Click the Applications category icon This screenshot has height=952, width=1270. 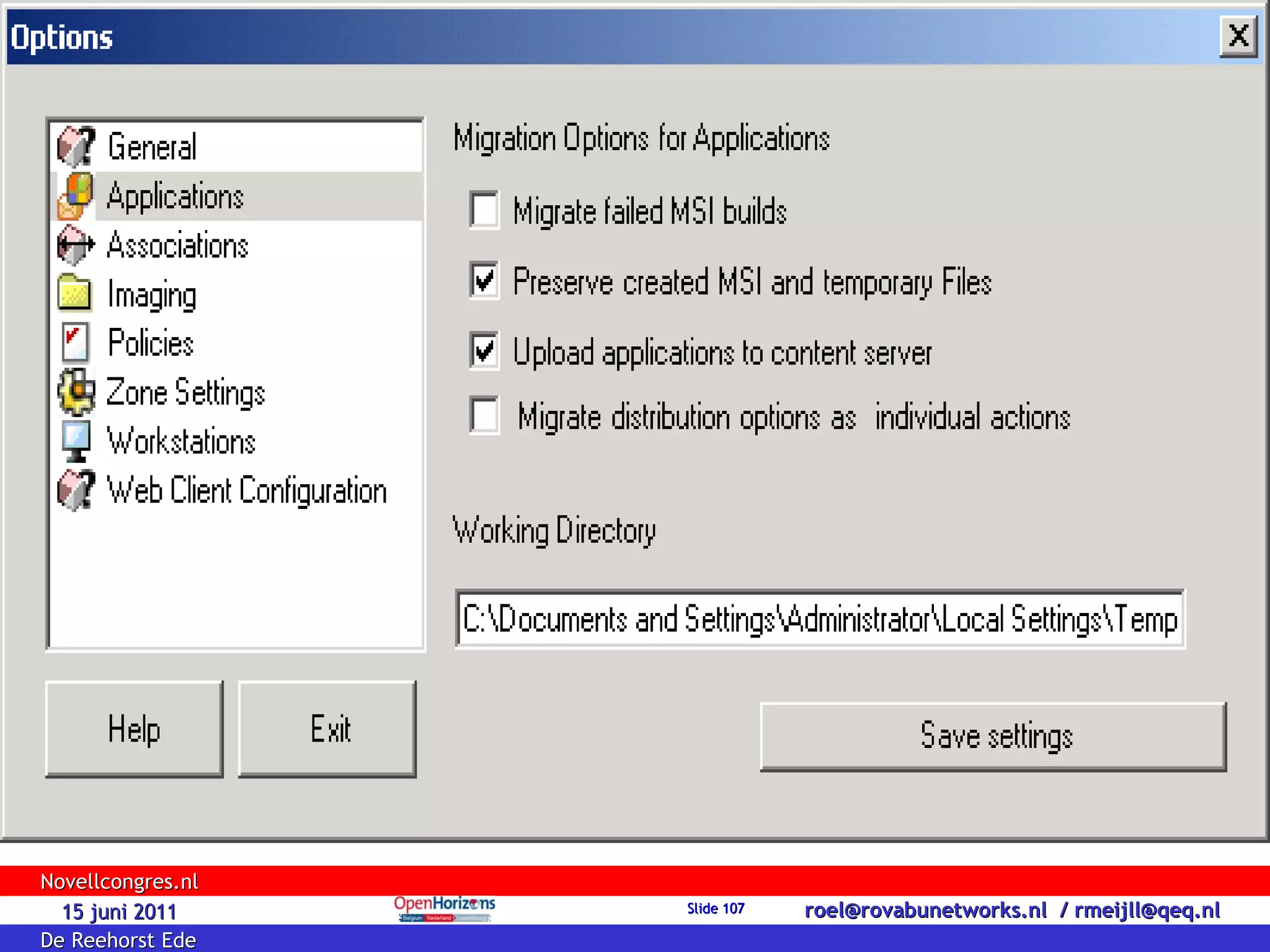click(x=76, y=196)
